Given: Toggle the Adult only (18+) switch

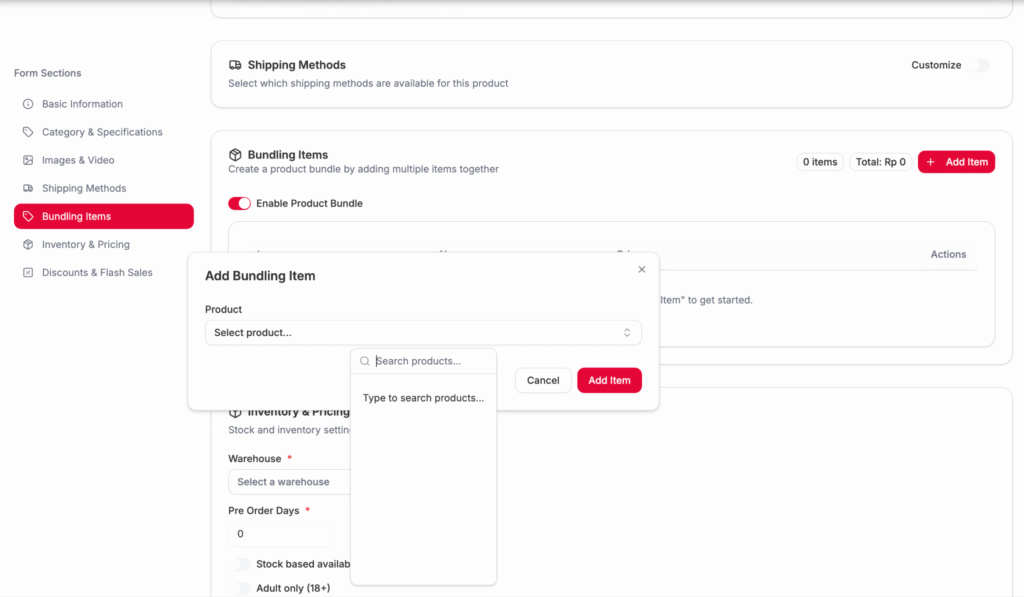Looking at the screenshot, I should click(x=239, y=588).
